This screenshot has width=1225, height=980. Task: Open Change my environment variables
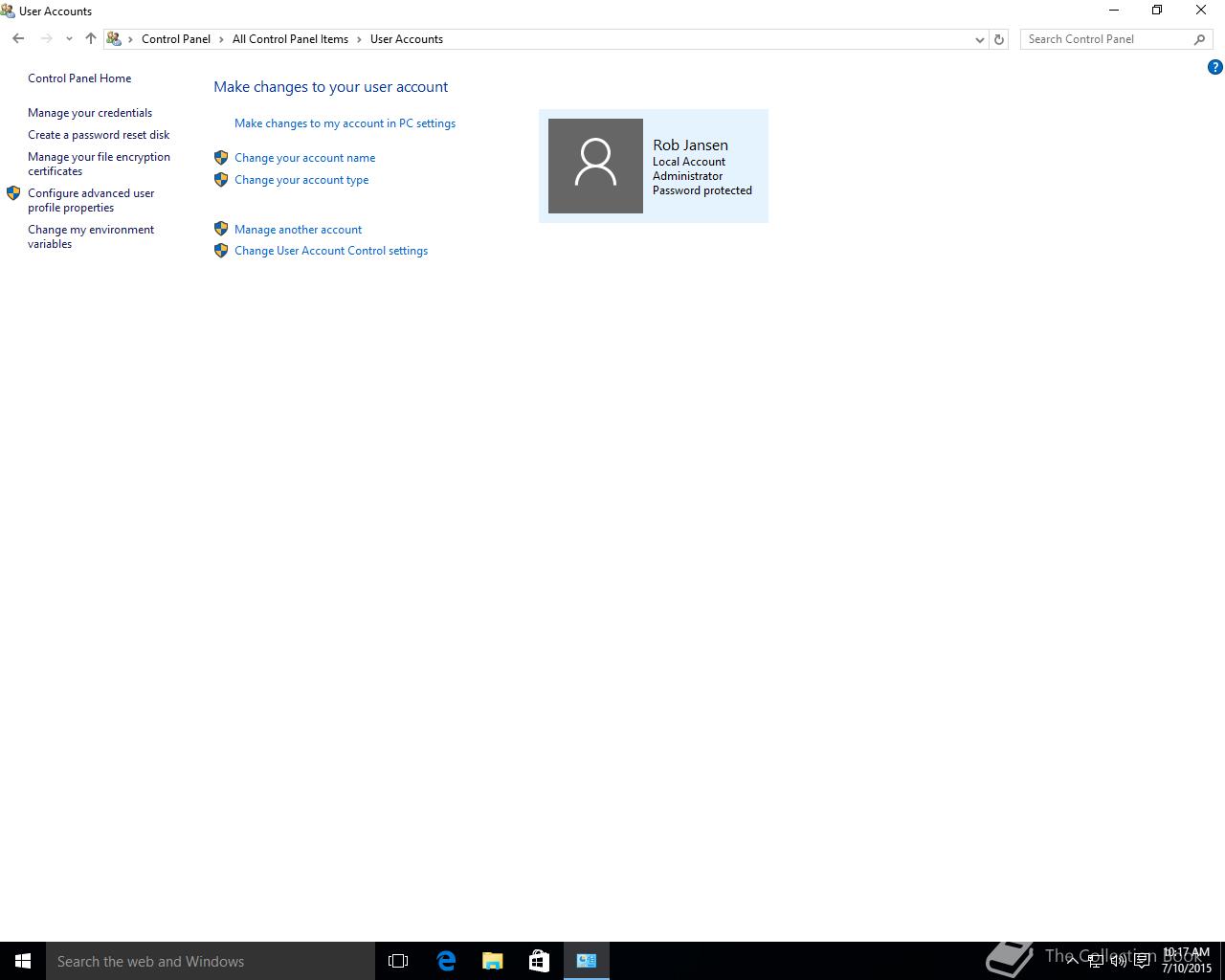pos(91,236)
